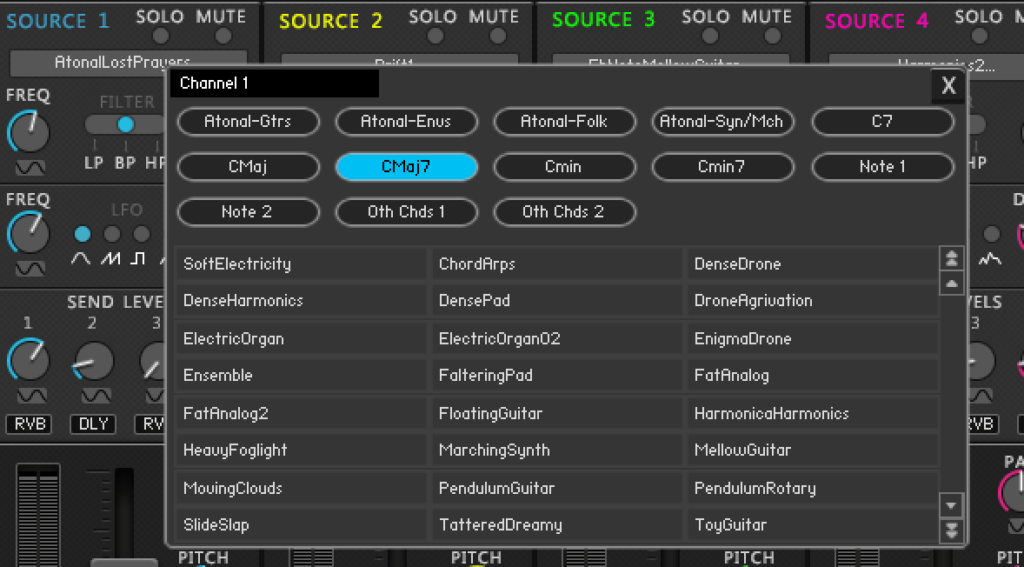The width and height of the screenshot is (1024, 567).
Task: Jump to top of the sample list
Action: point(952,258)
